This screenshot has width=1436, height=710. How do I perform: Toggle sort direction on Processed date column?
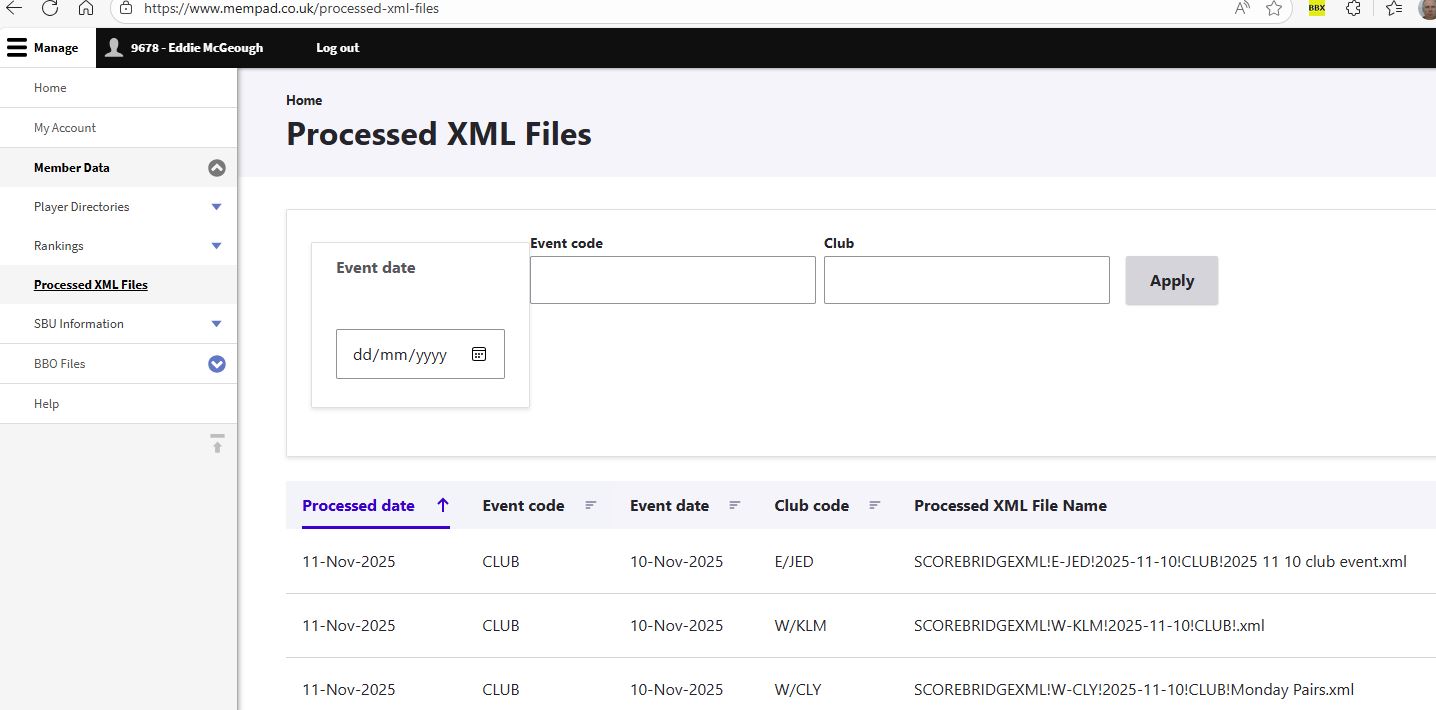point(443,505)
